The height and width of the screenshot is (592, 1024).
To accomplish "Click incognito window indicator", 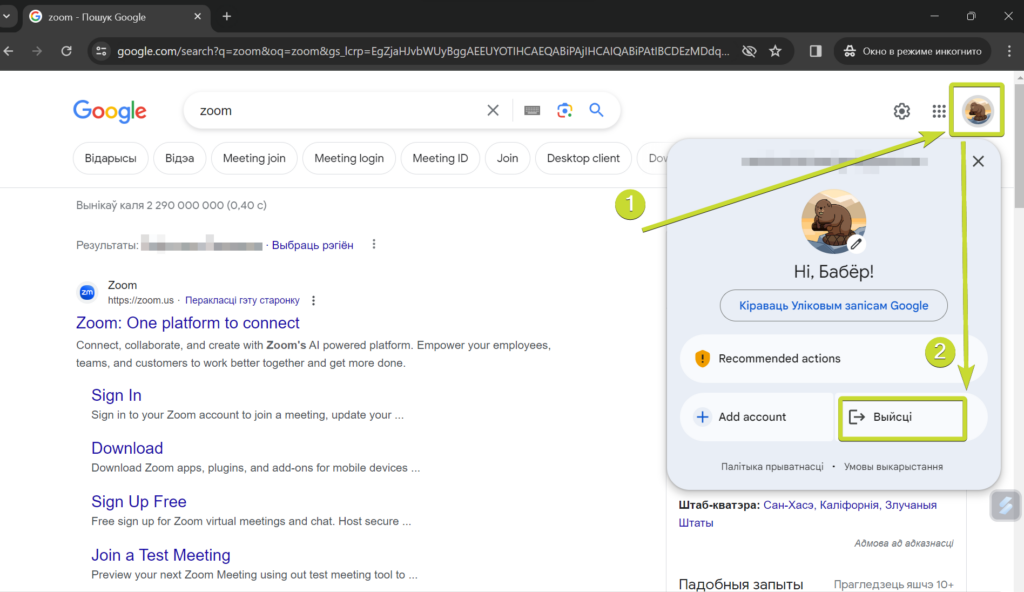I will [x=912, y=51].
